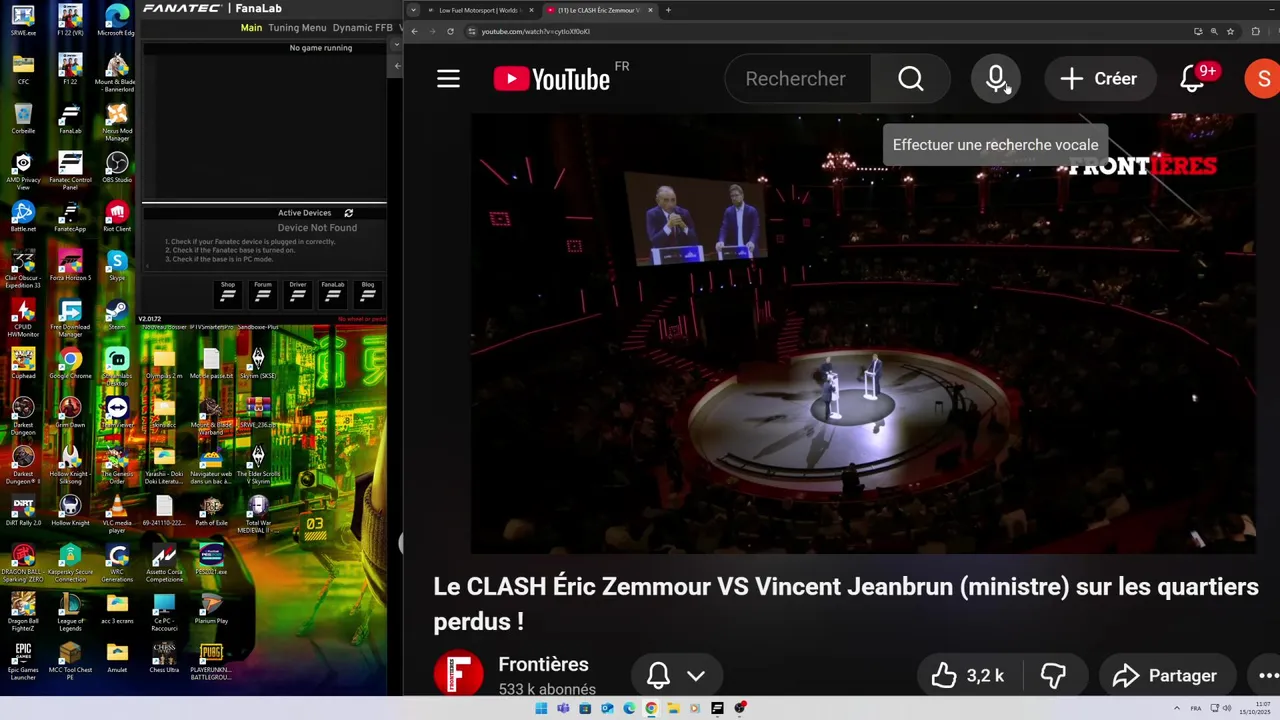Open the Forum shortcut in FanaLab
The height and width of the screenshot is (720, 1280).
coord(263,293)
